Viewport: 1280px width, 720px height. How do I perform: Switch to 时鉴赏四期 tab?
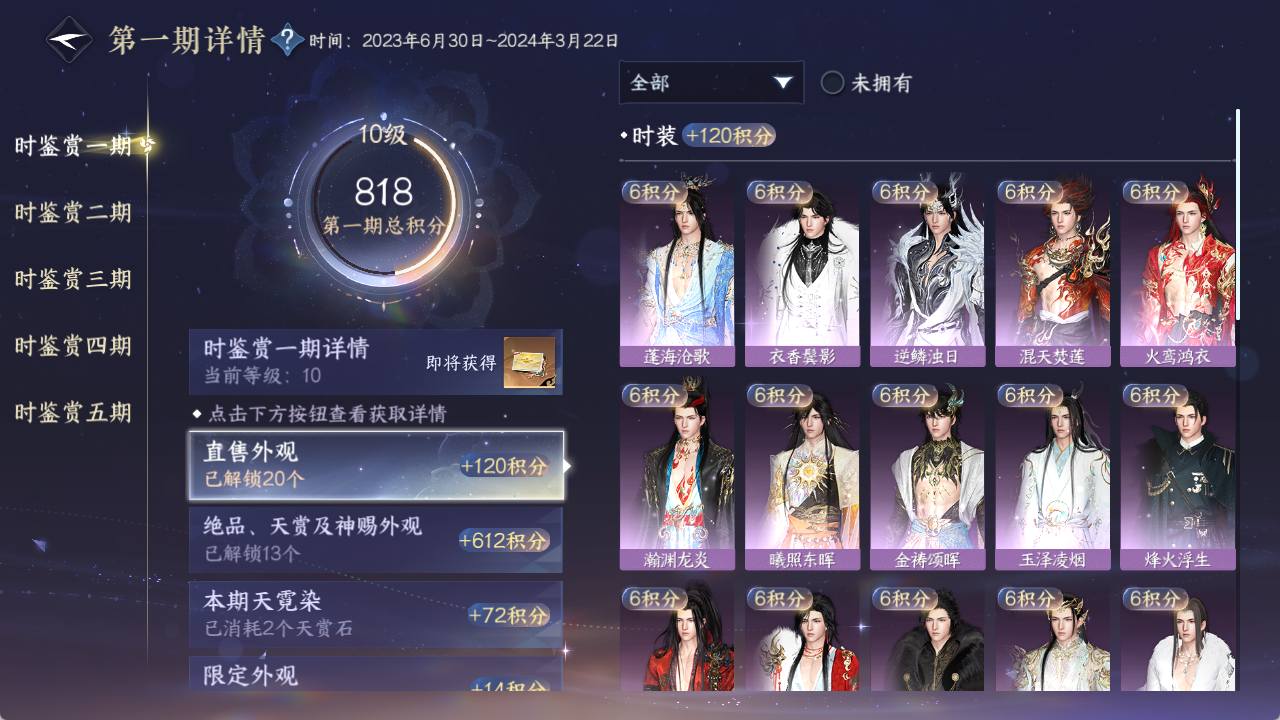pos(73,346)
